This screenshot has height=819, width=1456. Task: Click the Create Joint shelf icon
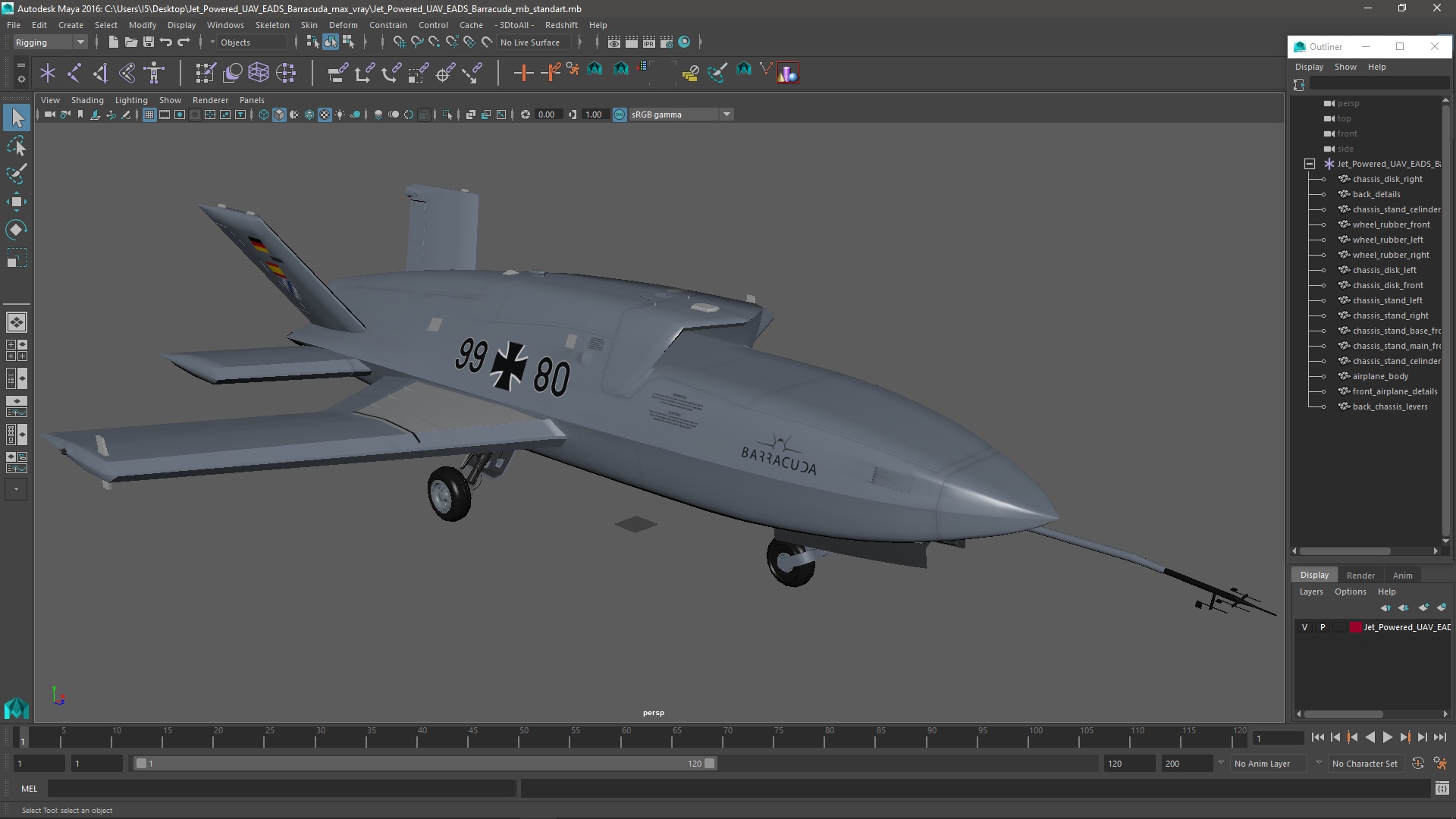click(x=74, y=73)
